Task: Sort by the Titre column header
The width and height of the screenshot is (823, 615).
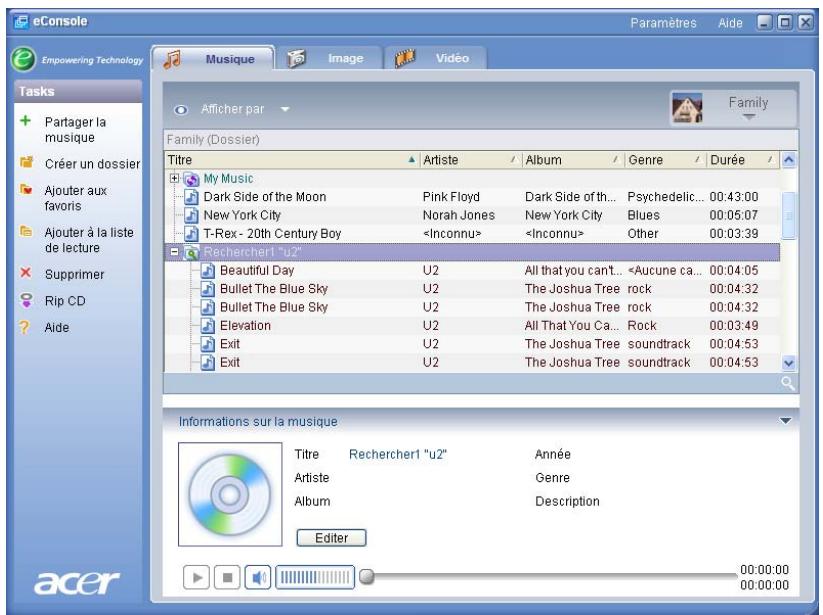Action: pos(292,160)
